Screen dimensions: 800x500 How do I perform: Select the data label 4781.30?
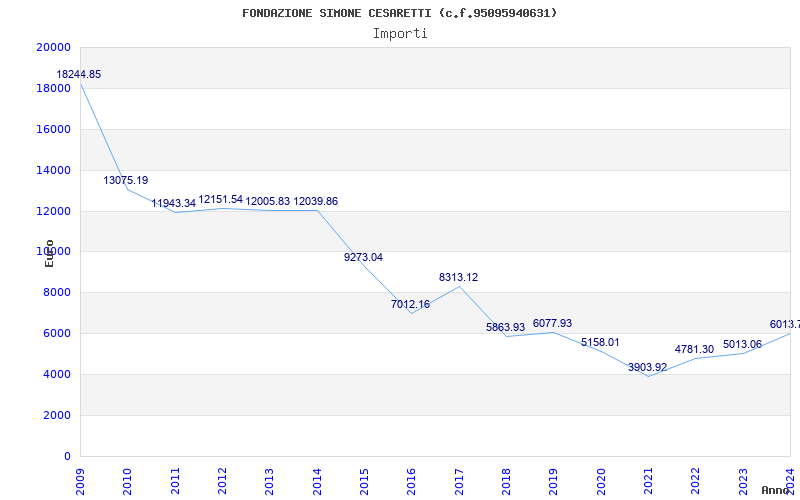(694, 349)
